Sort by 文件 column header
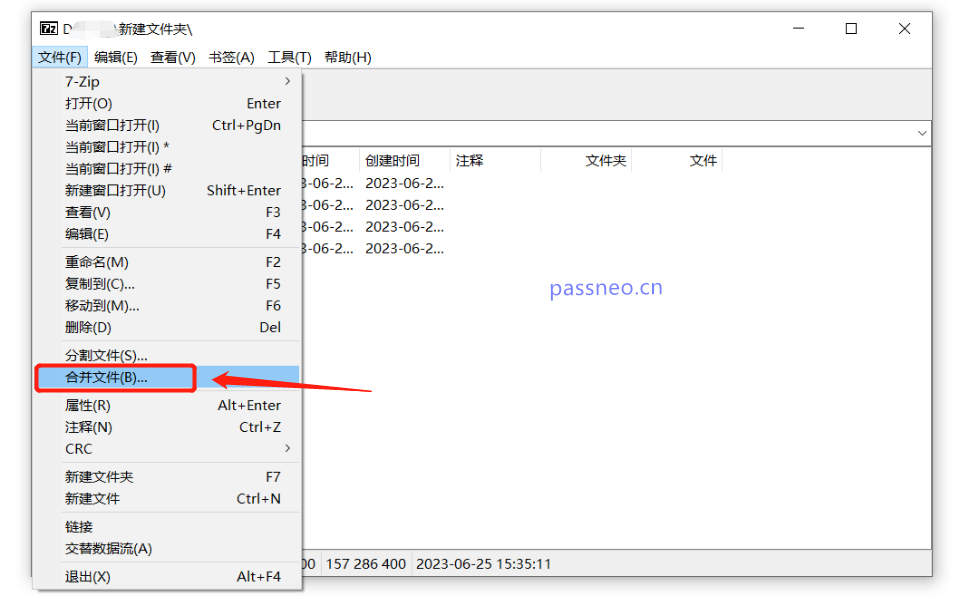The height and width of the screenshot is (616, 967). point(677,161)
